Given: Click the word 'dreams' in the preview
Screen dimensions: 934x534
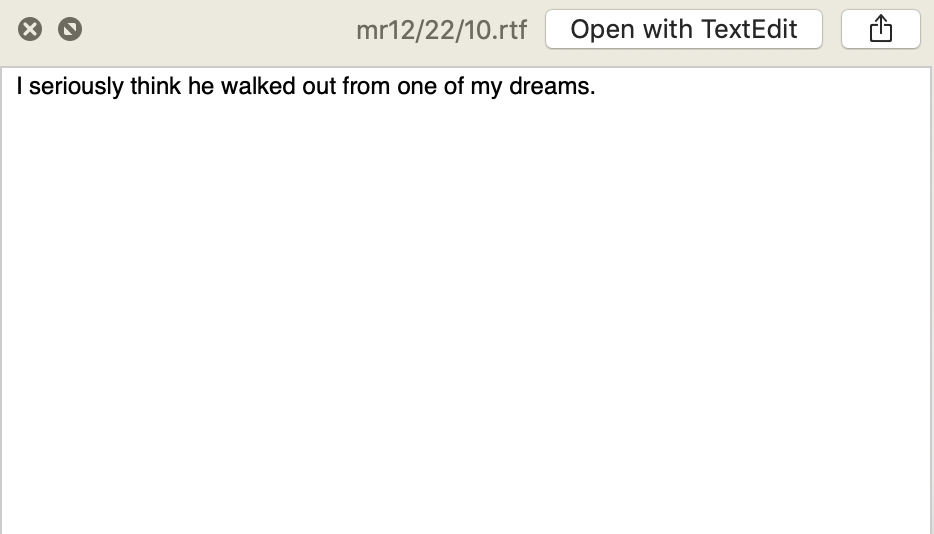Looking at the screenshot, I should click(549, 86).
